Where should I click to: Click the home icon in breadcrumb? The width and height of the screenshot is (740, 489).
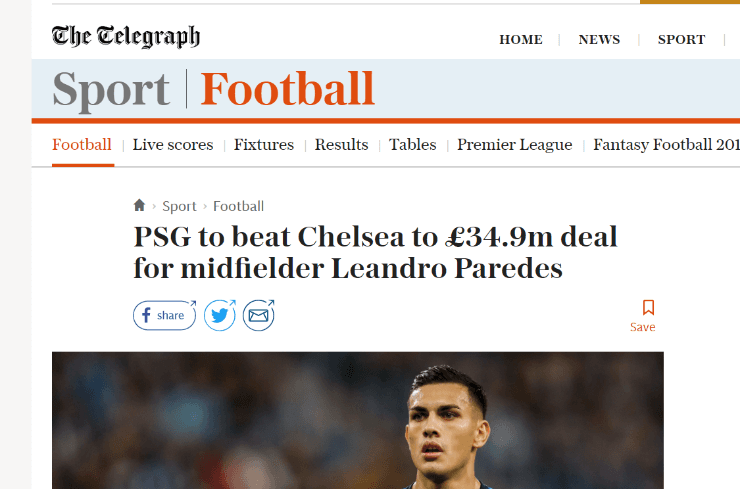point(139,206)
